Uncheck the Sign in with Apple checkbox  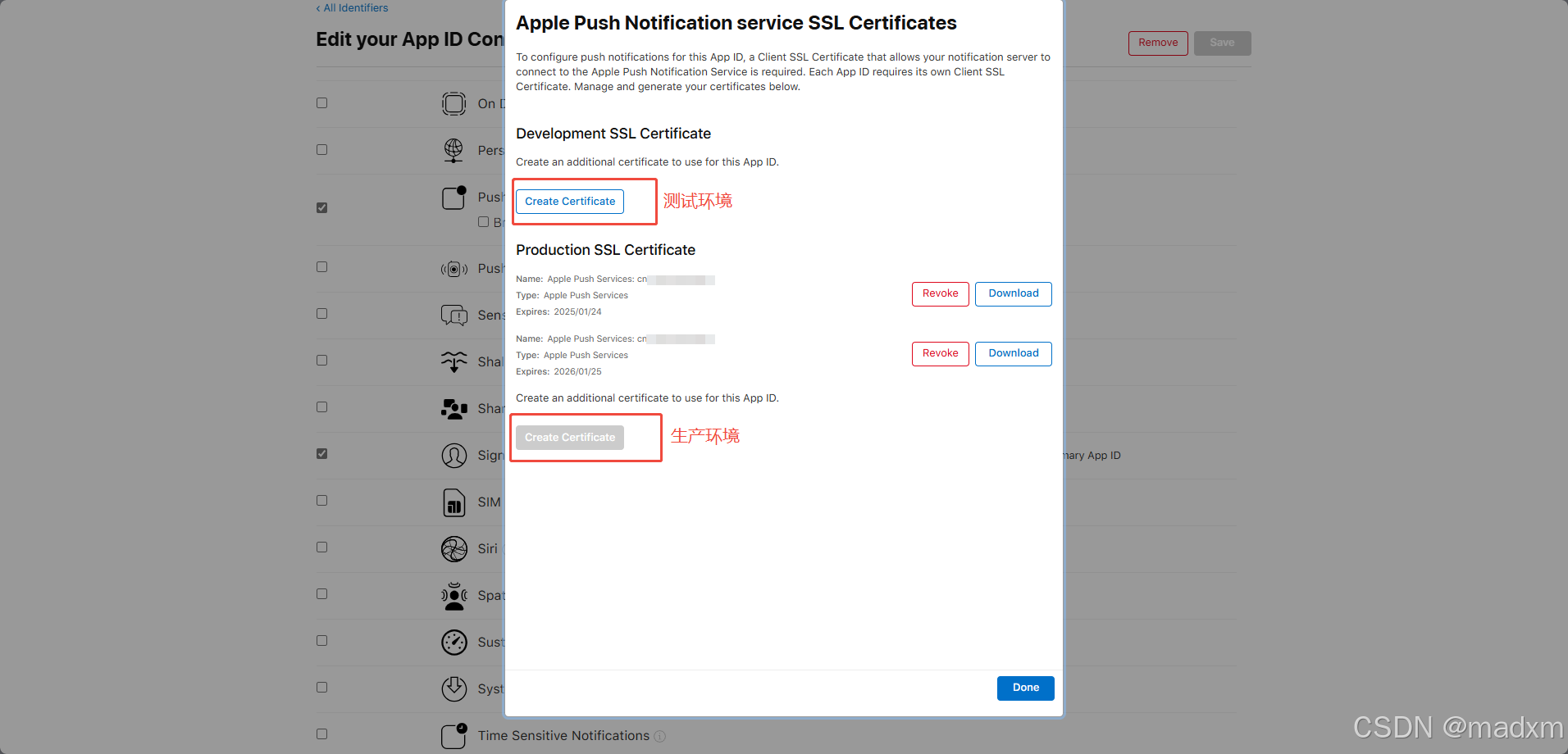point(321,453)
